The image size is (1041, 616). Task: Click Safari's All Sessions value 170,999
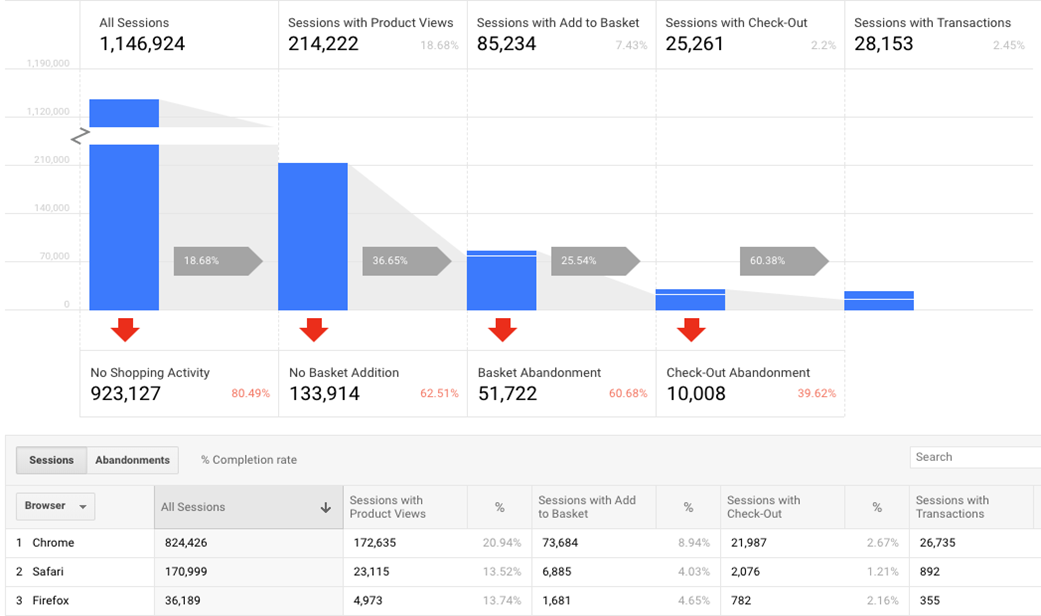coord(186,572)
